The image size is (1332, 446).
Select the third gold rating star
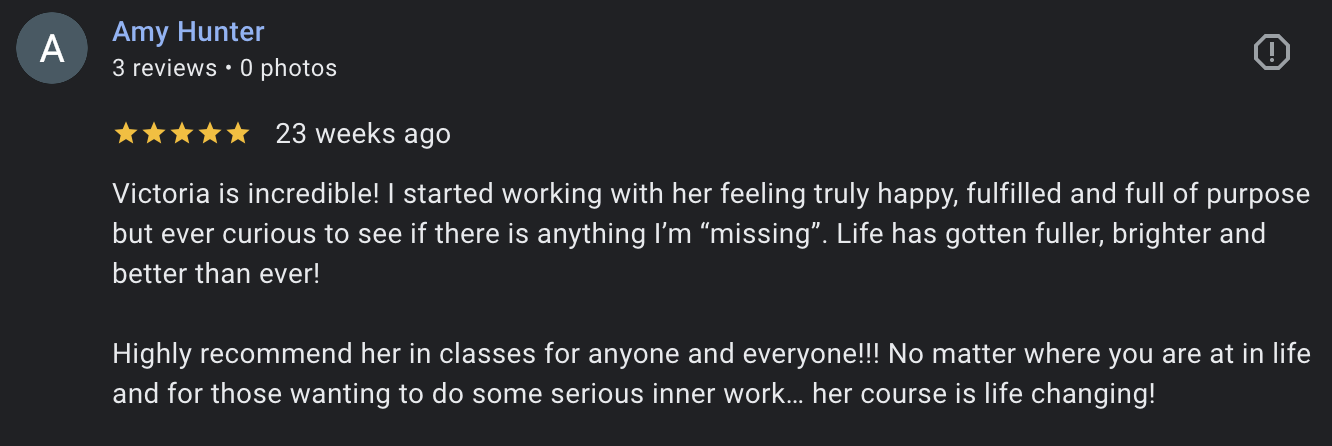(181, 133)
